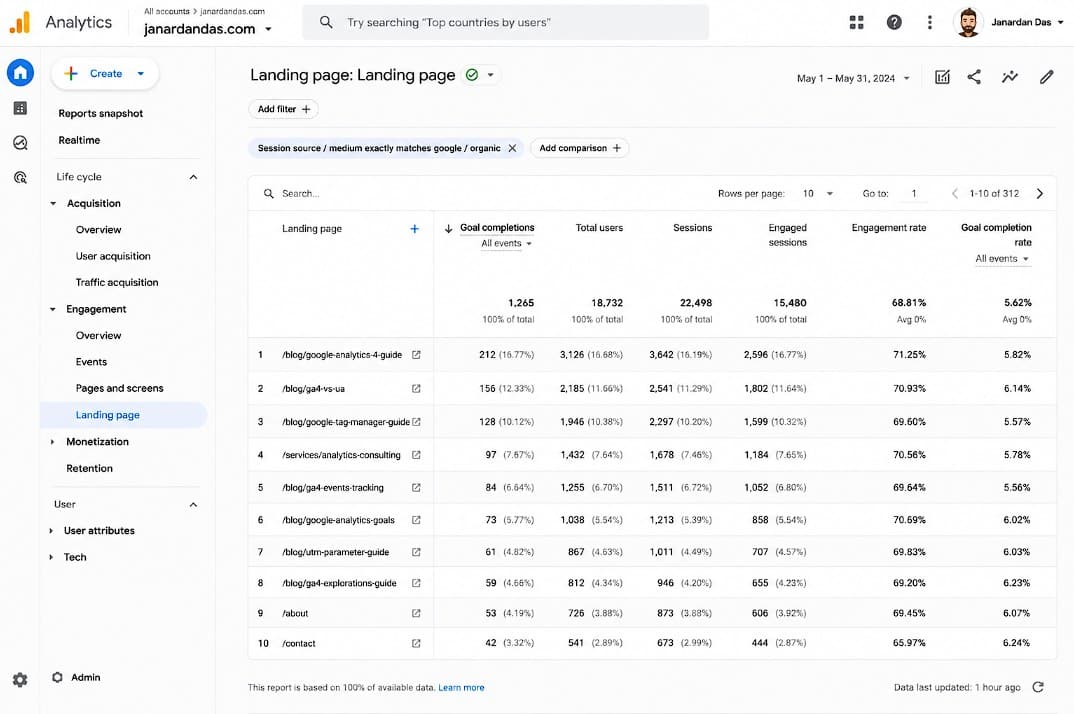The width and height of the screenshot is (1074, 714).
Task: Open /about page external link icon
Action: (416, 613)
